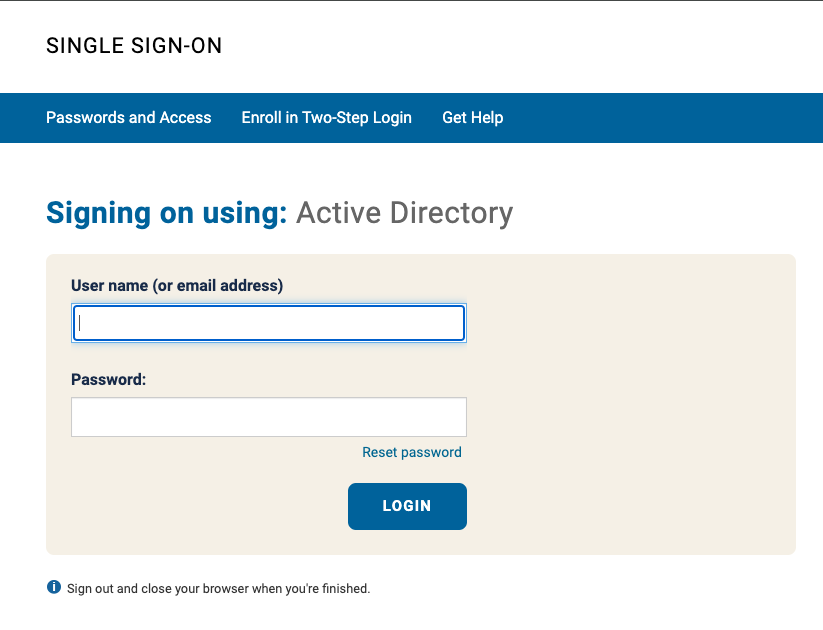Focus the Password input field
The height and width of the screenshot is (630, 823).
[269, 417]
